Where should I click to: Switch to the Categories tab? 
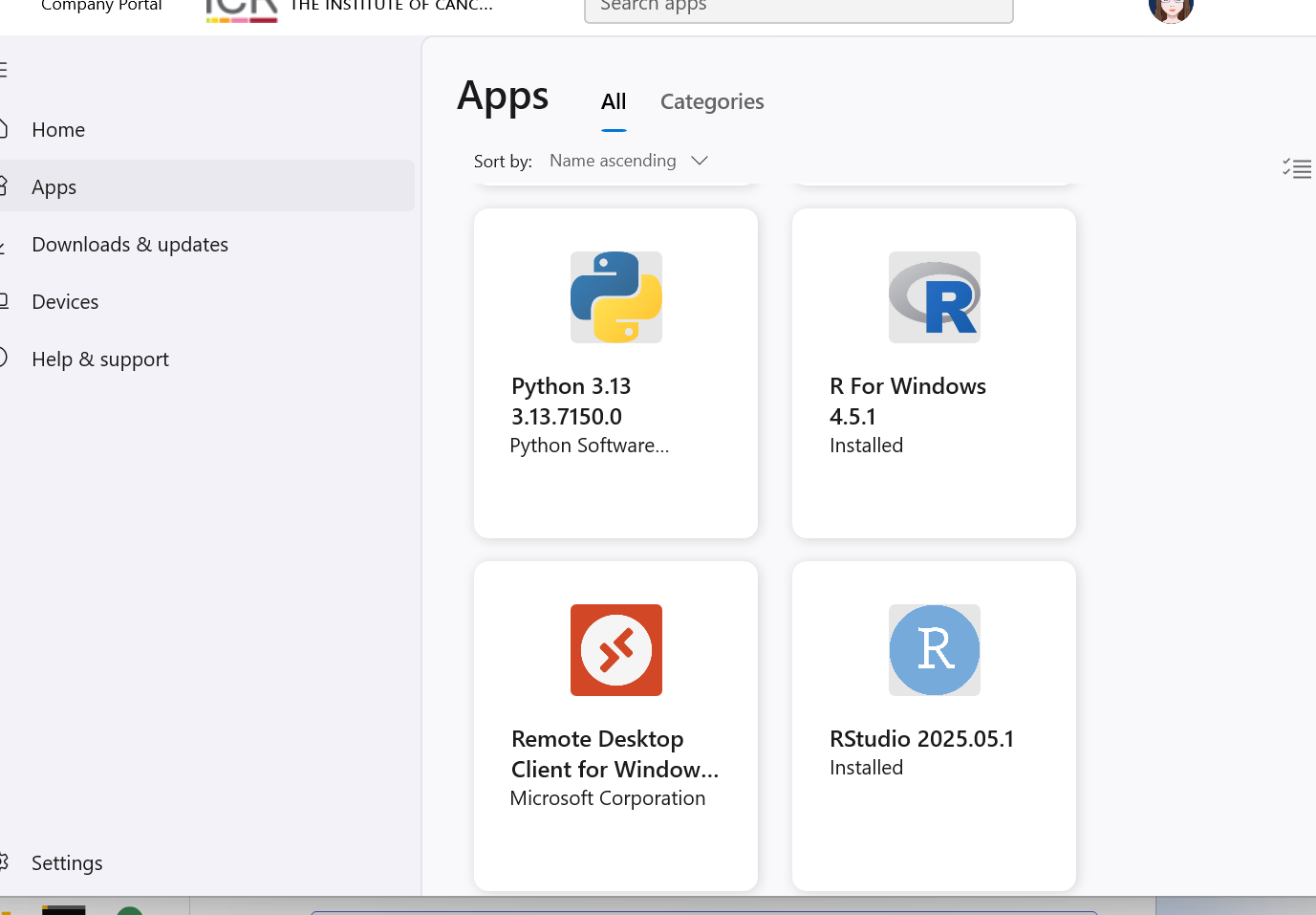point(712,101)
